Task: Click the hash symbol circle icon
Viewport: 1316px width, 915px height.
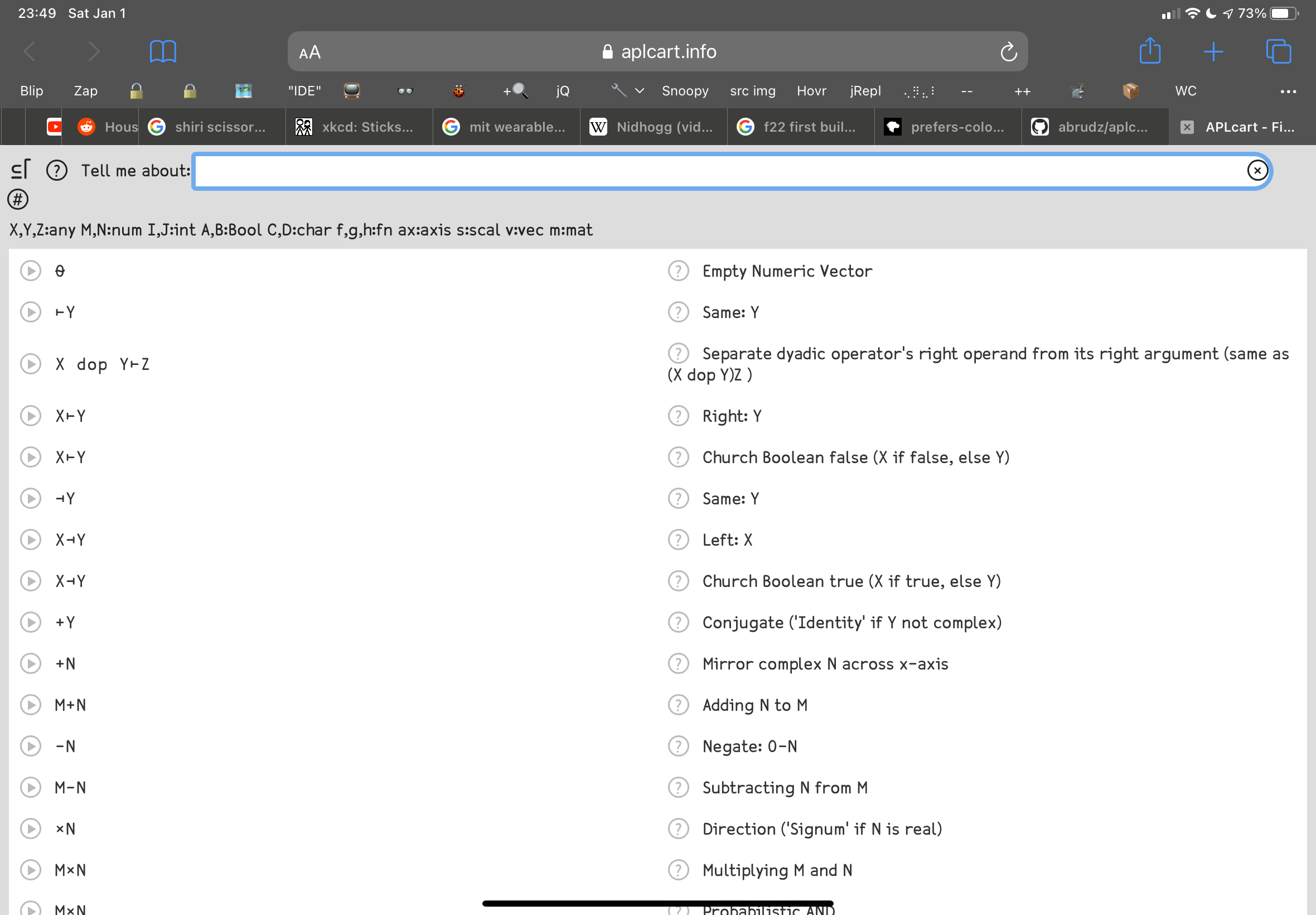Action: tap(18, 200)
